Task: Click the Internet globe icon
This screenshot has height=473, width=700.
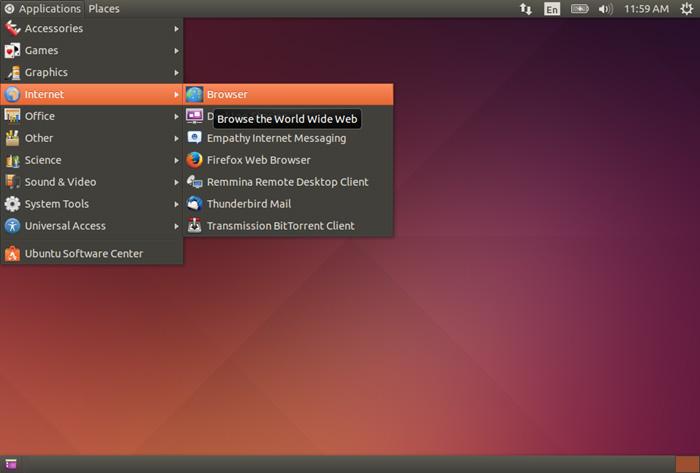Action: click(12, 94)
